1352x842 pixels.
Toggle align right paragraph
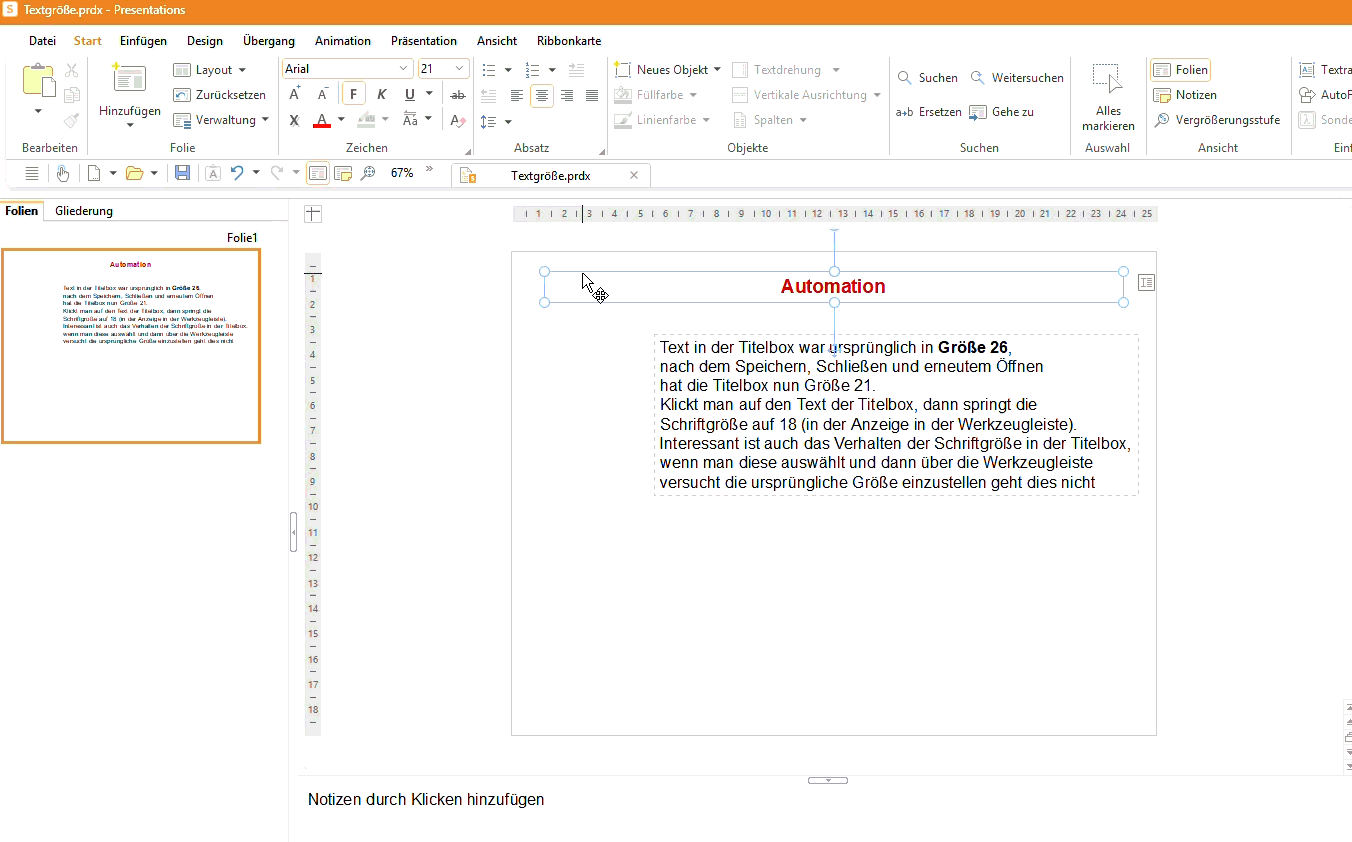(567, 95)
